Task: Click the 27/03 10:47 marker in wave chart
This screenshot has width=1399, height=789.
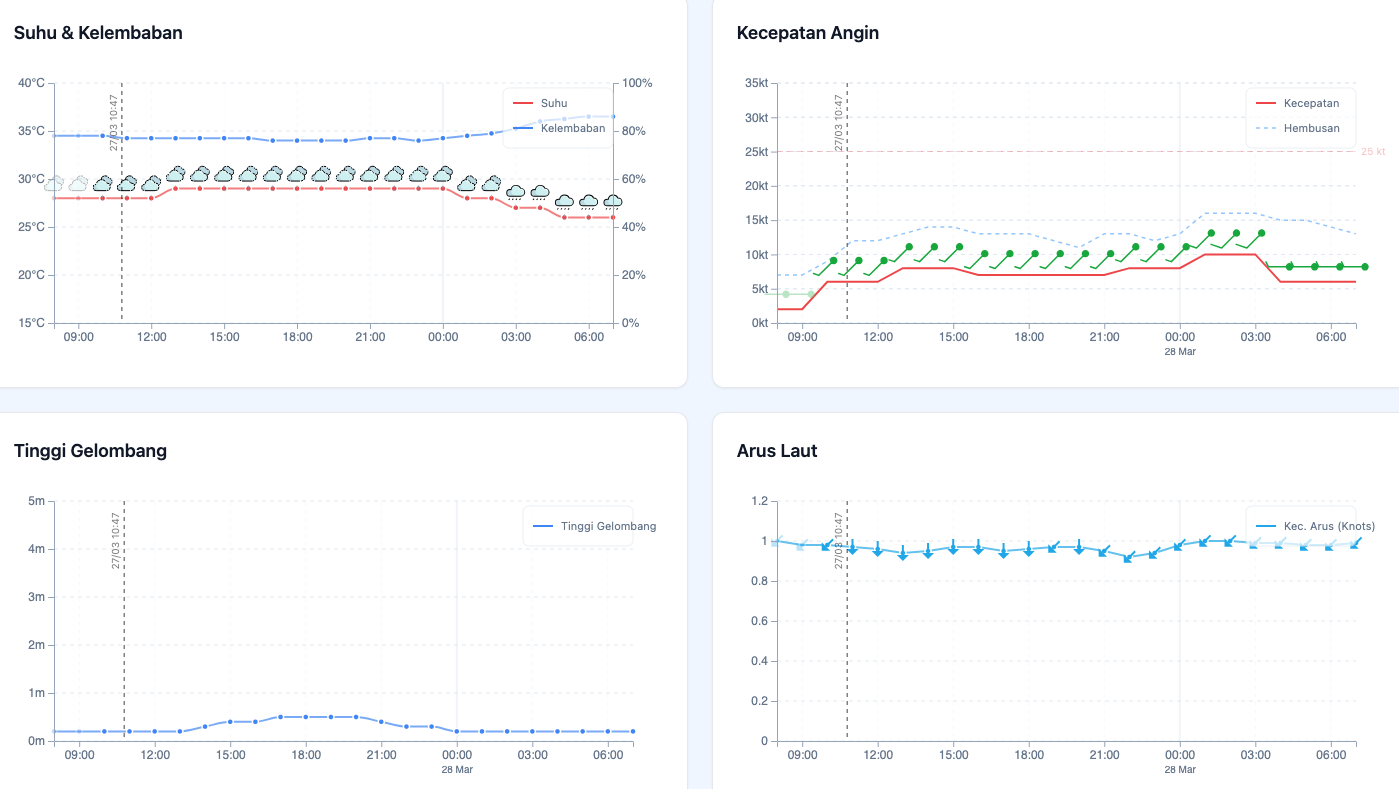Action: [x=117, y=540]
